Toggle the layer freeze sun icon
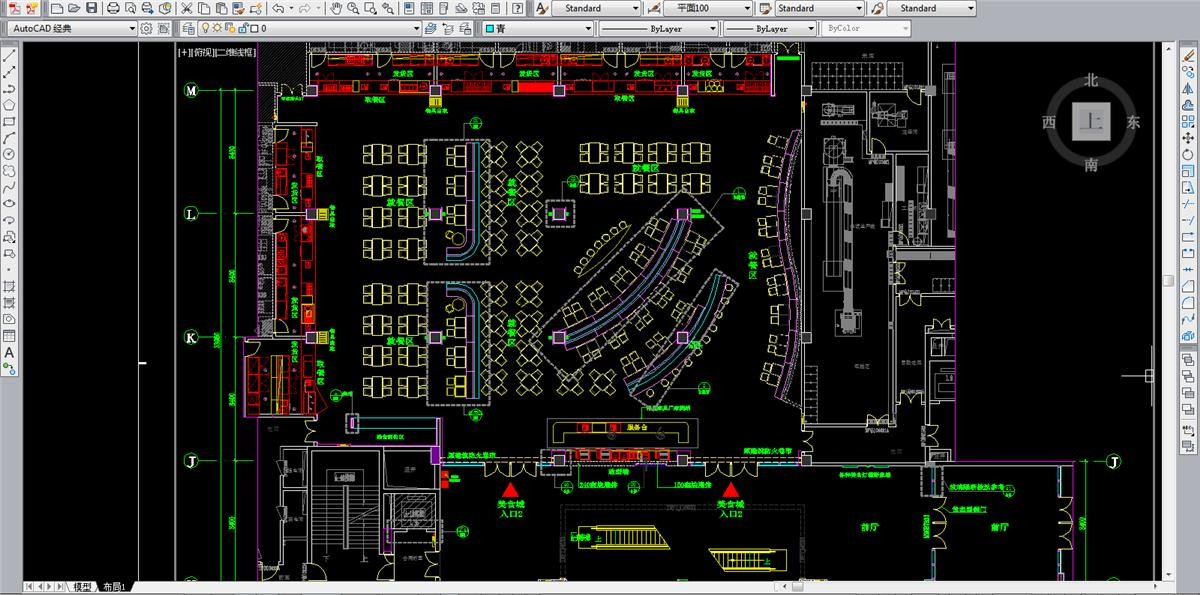This screenshot has height=595, width=1200. click(217, 29)
